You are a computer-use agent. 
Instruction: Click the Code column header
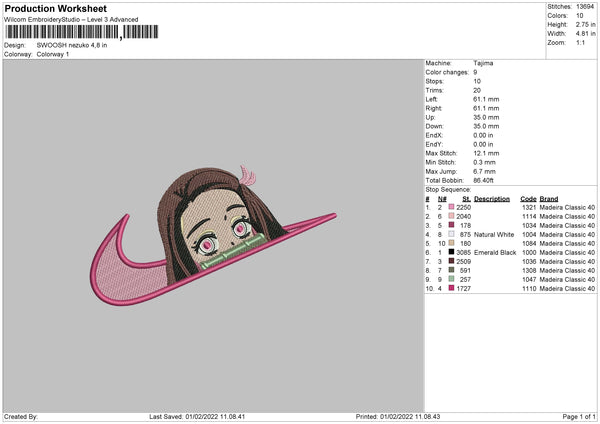tap(528, 199)
